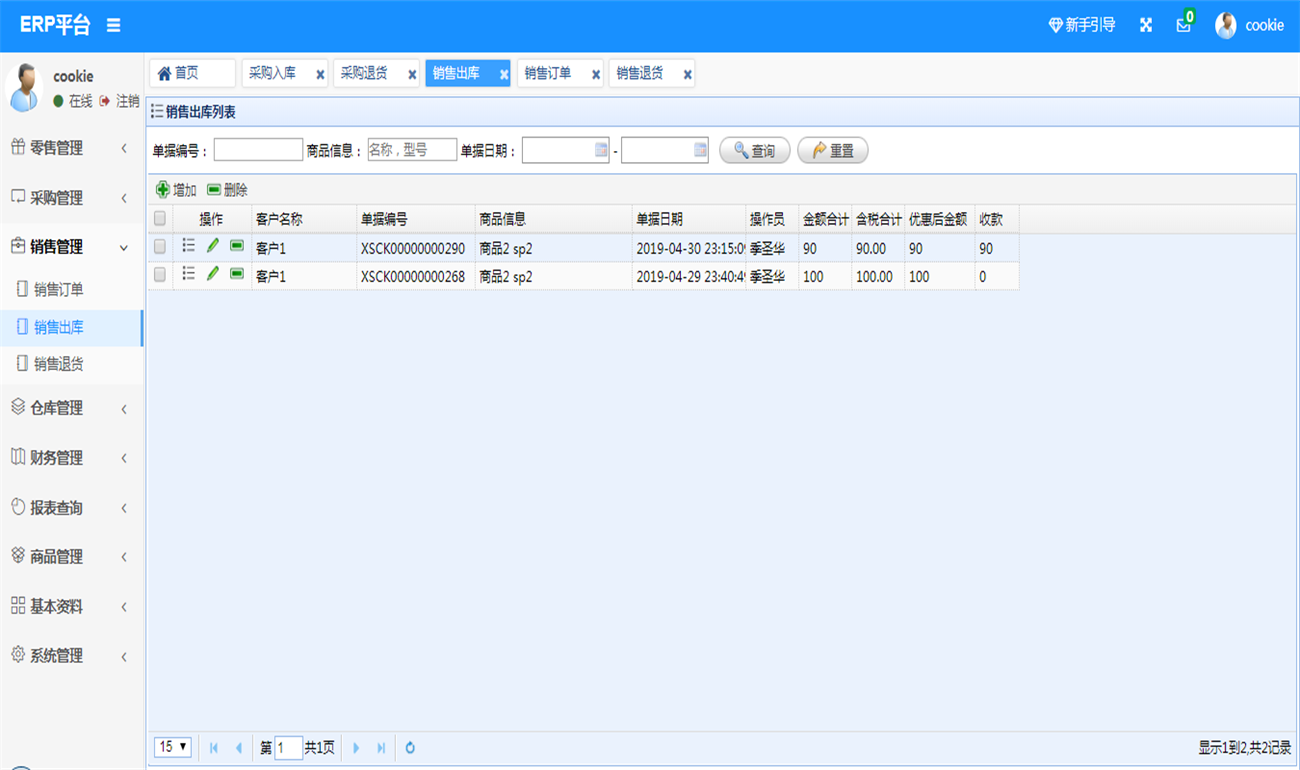Image resolution: width=1300 pixels, height=770 pixels.
Task: Click the 注销 logout link
Action: click(x=119, y=101)
